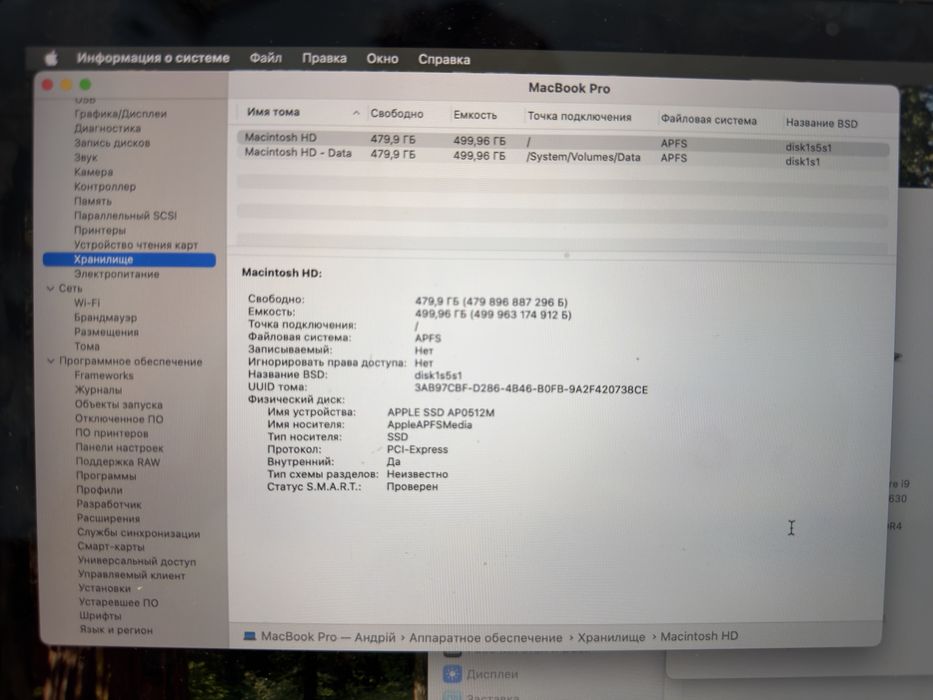933x700 pixels.
Task: Sort by Емкость column header
Action: click(475, 115)
